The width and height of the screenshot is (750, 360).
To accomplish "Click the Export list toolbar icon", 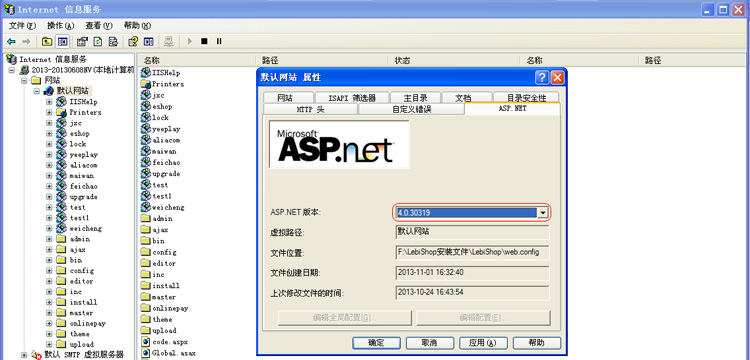I will 113,42.
